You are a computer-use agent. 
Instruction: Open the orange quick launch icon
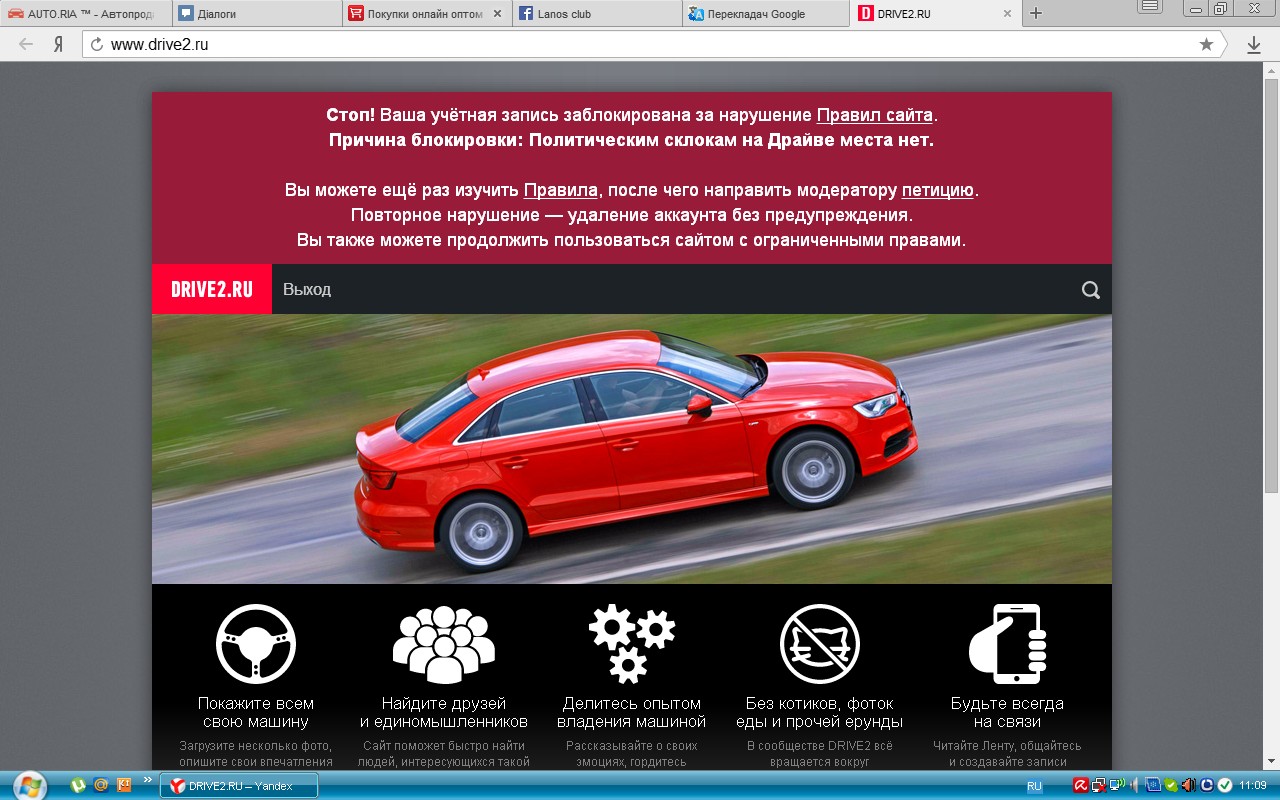(124, 785)
